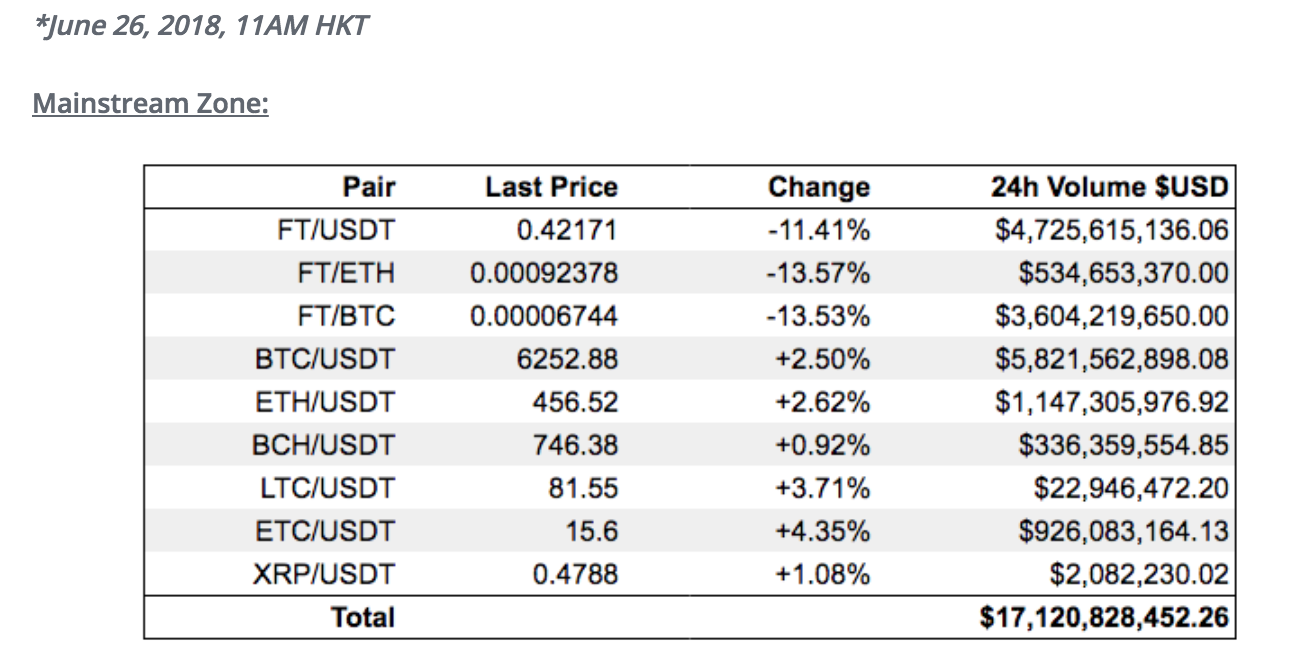This screenshot has height=668, width=1310.
Task: Select the LTC/USDT pair cell
Action: (328, 488)
